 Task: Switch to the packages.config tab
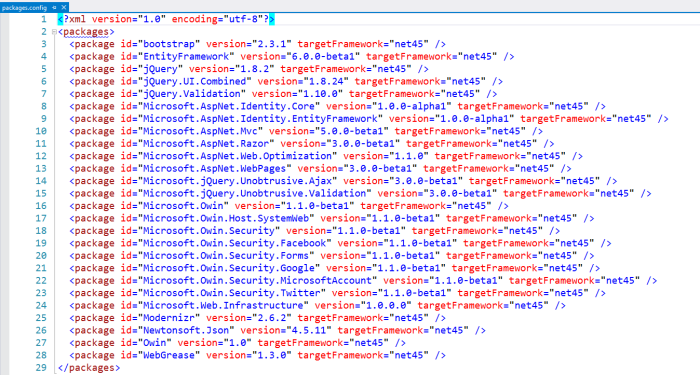point(24,7)
